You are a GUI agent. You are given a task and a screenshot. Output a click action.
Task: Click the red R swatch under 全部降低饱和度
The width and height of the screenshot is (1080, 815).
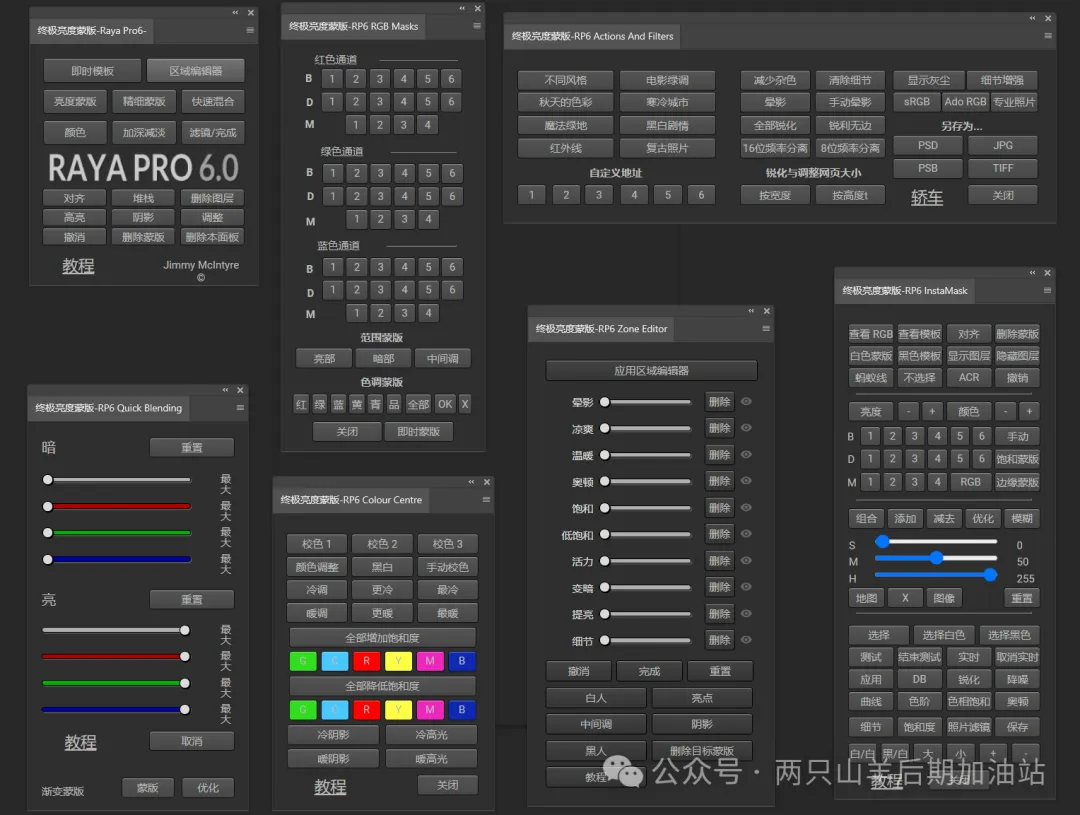[366, 710]
